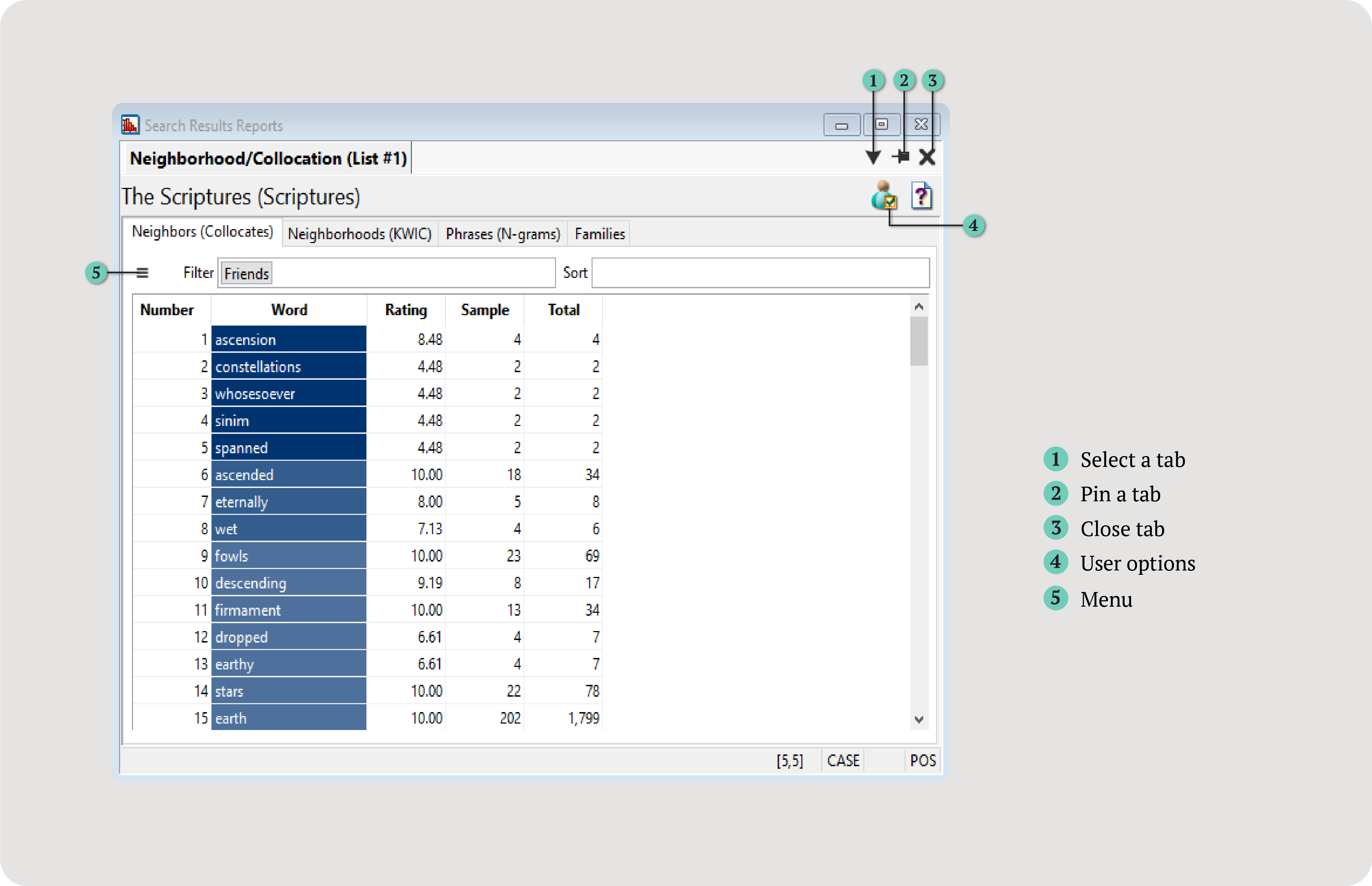Open the Families tab
1372x886 pixels.
(x=599, y=234)
